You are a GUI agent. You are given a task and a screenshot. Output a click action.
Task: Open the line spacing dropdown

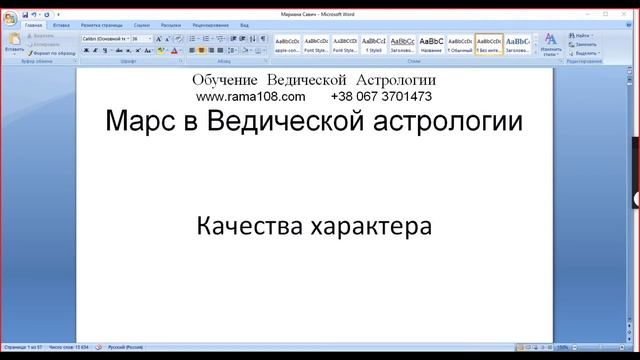(x=233, y=51)
